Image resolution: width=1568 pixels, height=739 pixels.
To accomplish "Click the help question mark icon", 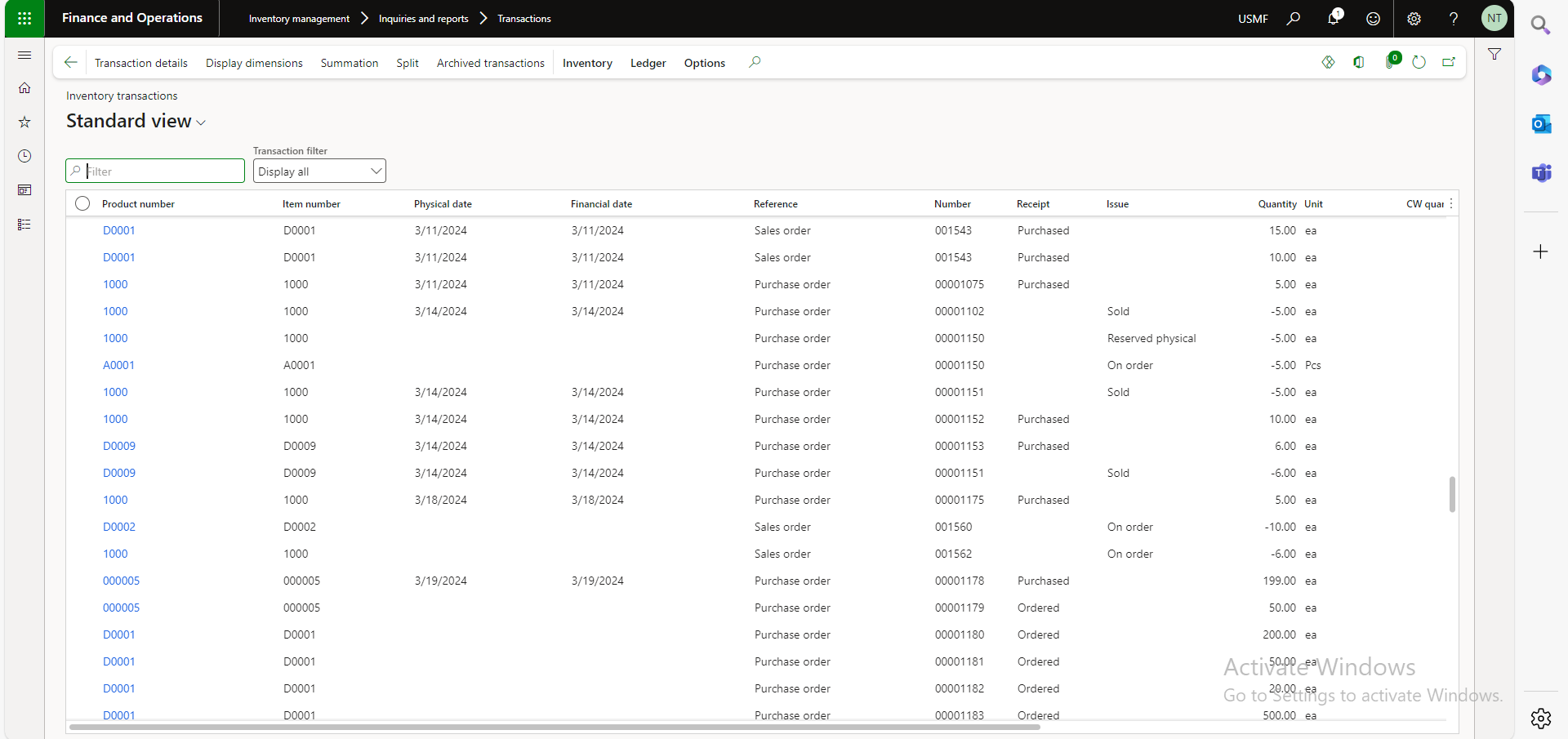I will (1454, 18).
